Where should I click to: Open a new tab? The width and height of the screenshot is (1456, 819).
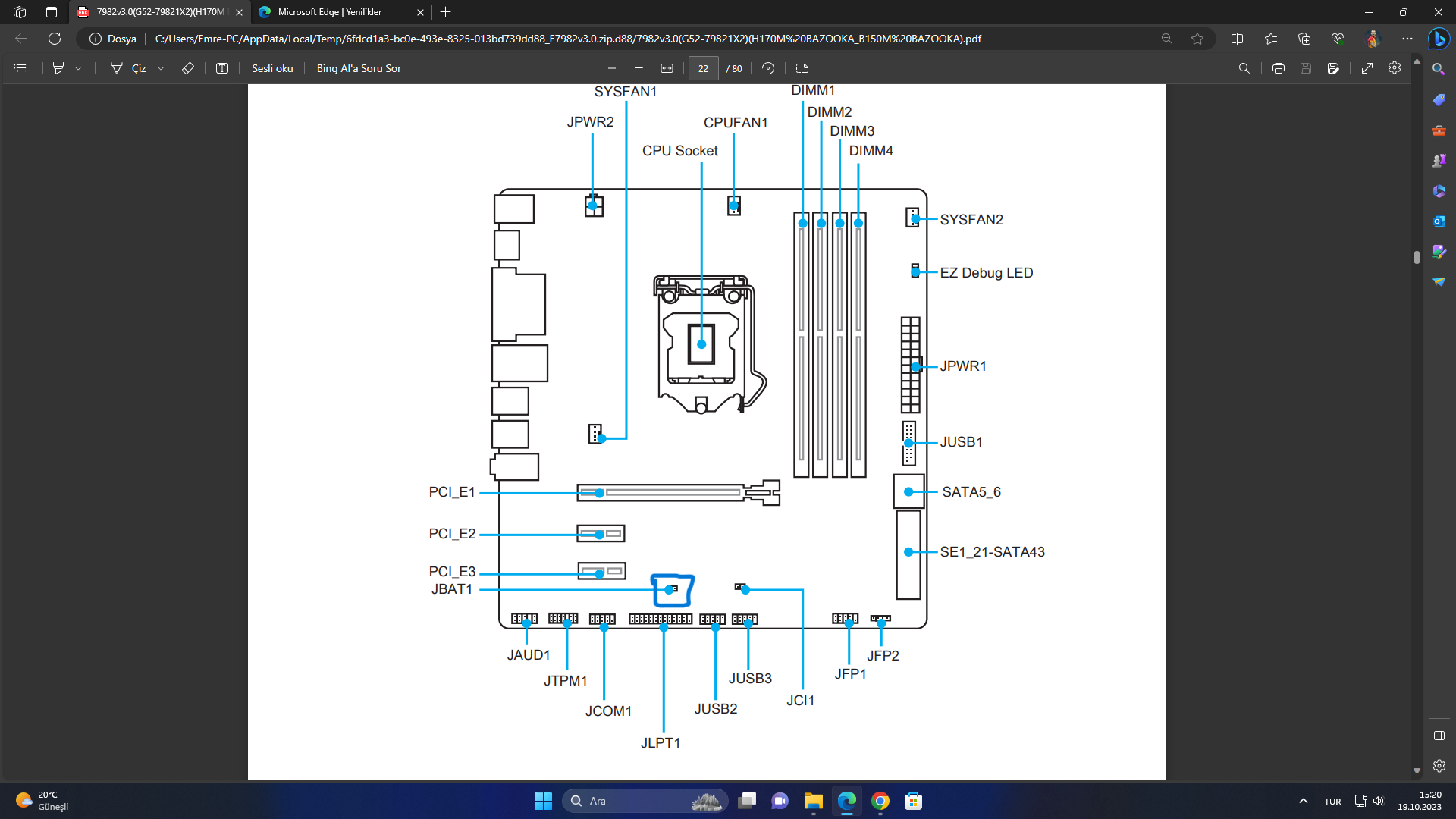click(446, 12)
